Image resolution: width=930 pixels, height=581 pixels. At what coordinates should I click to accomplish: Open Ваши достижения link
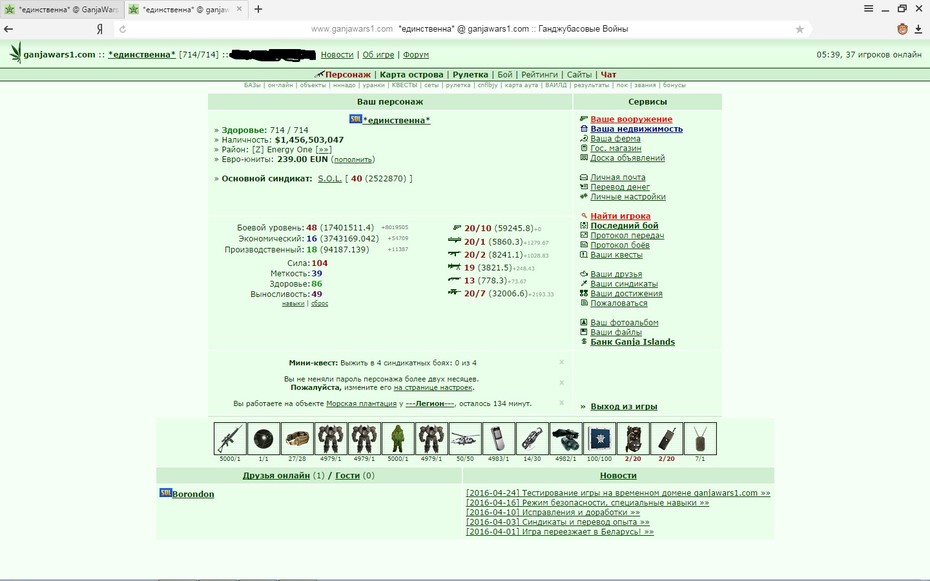coord(626,293)
